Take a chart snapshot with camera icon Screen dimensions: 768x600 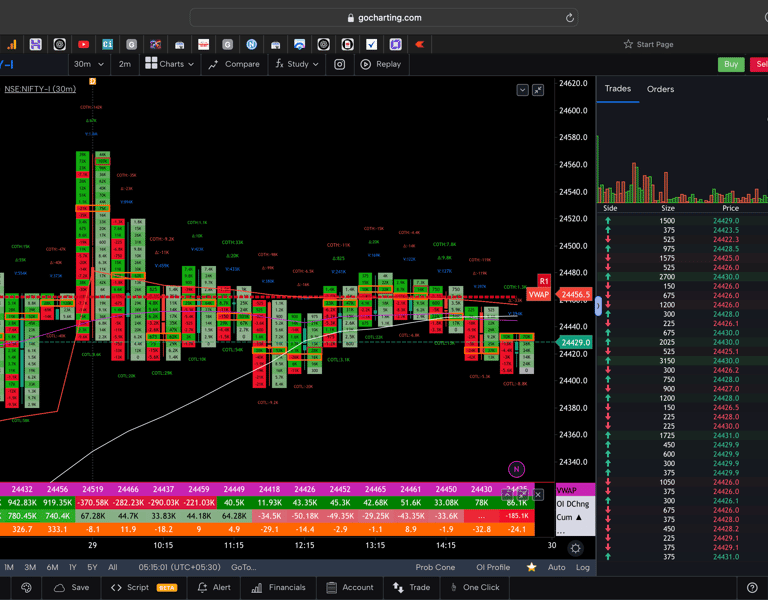(x=339, y=64)
